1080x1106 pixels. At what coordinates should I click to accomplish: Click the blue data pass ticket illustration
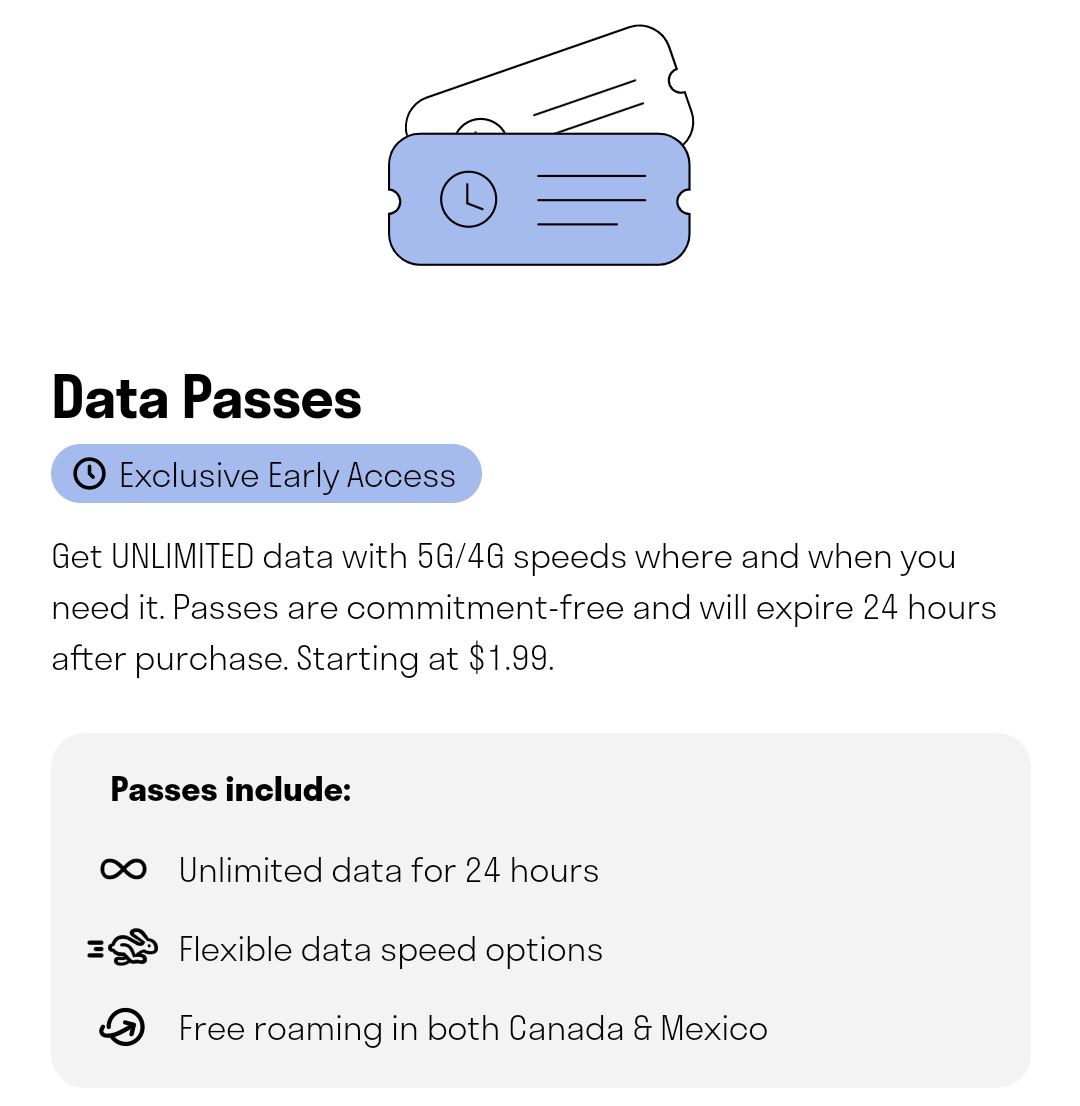pyautogui.click(x=539, y=200)
